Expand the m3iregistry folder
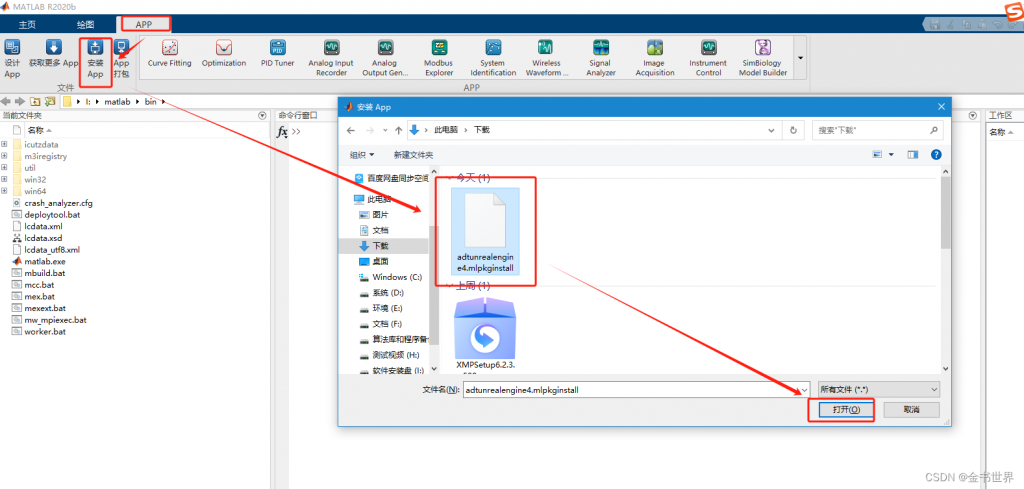Screen dimensions: 1024x489 click(5, 156)
